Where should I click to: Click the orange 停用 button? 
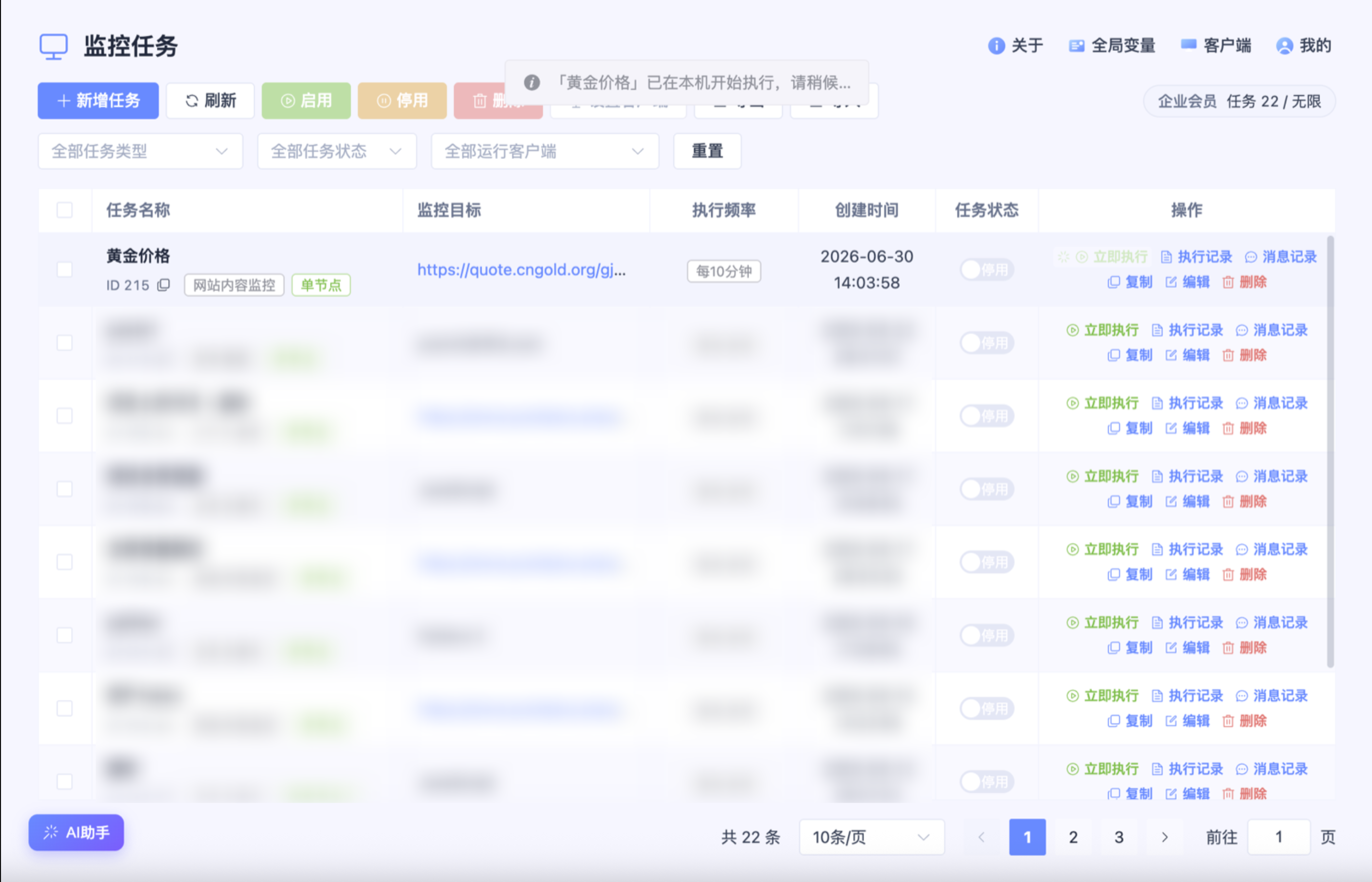click(402, 101)
